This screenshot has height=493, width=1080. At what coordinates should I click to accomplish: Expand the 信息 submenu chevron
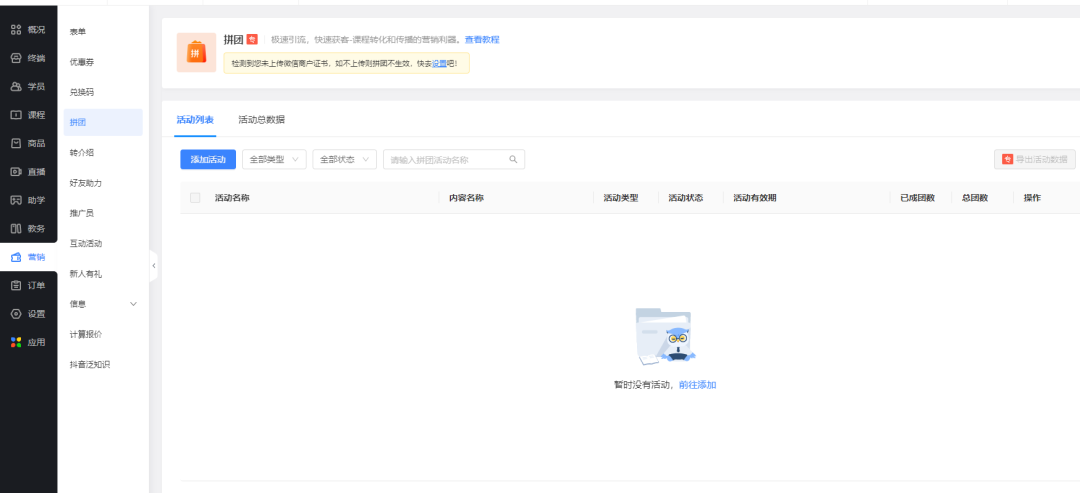133,304
